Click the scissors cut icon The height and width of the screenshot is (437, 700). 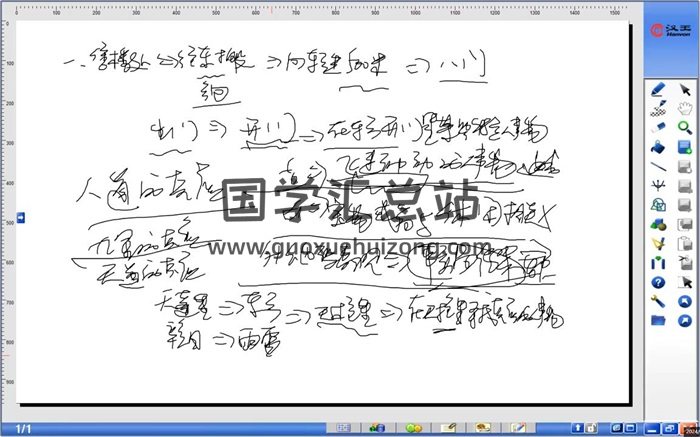[x=685, y=263]
